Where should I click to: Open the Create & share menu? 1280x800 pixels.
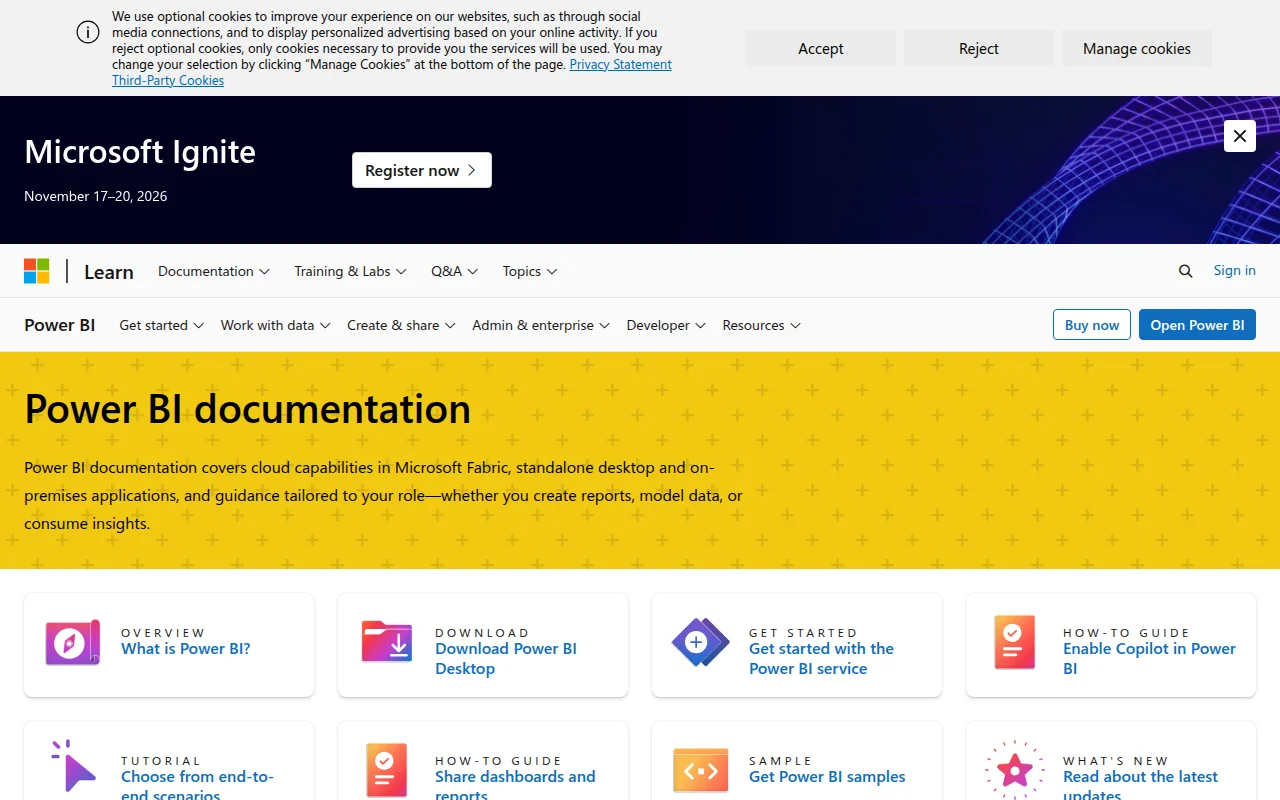401,325
